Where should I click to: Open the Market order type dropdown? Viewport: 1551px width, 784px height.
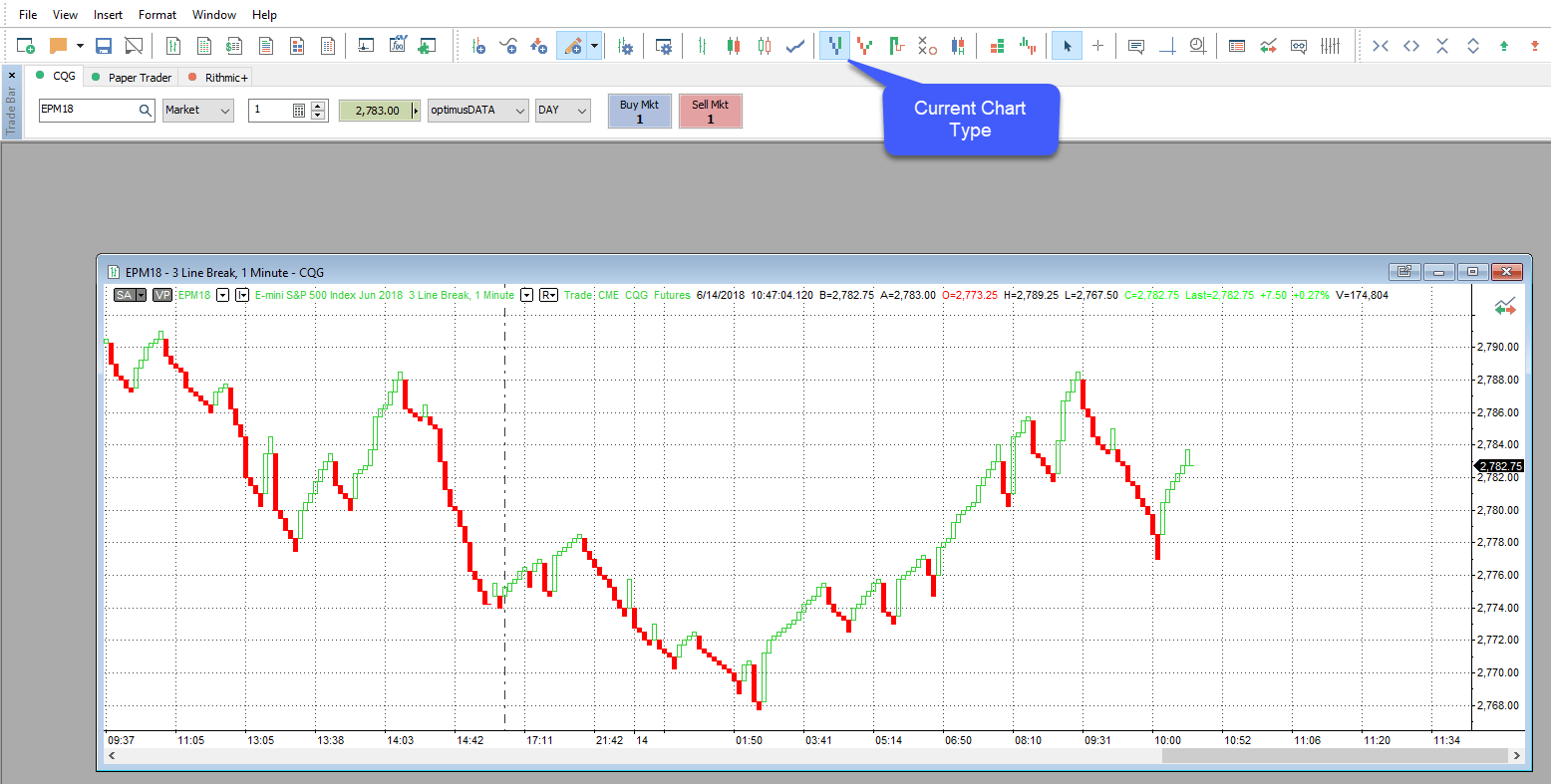pos(198,111)
